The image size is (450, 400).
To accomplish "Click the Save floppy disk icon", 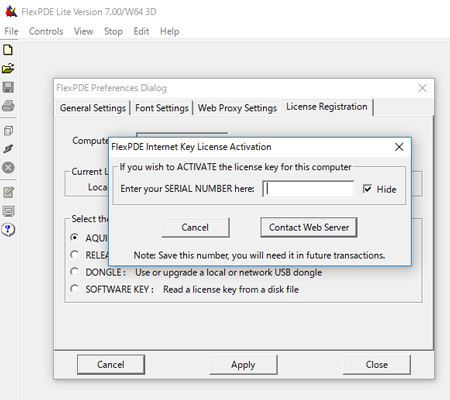I will (8, 87).
